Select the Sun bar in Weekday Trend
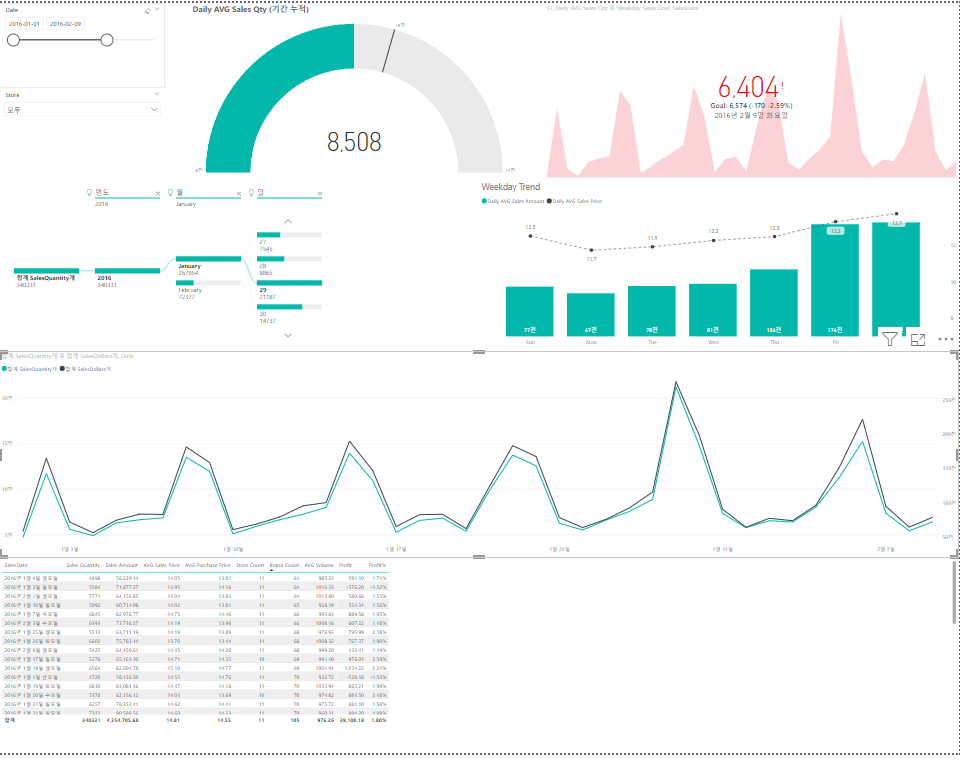Screen dimensions: 960x761 click(530, 311)
